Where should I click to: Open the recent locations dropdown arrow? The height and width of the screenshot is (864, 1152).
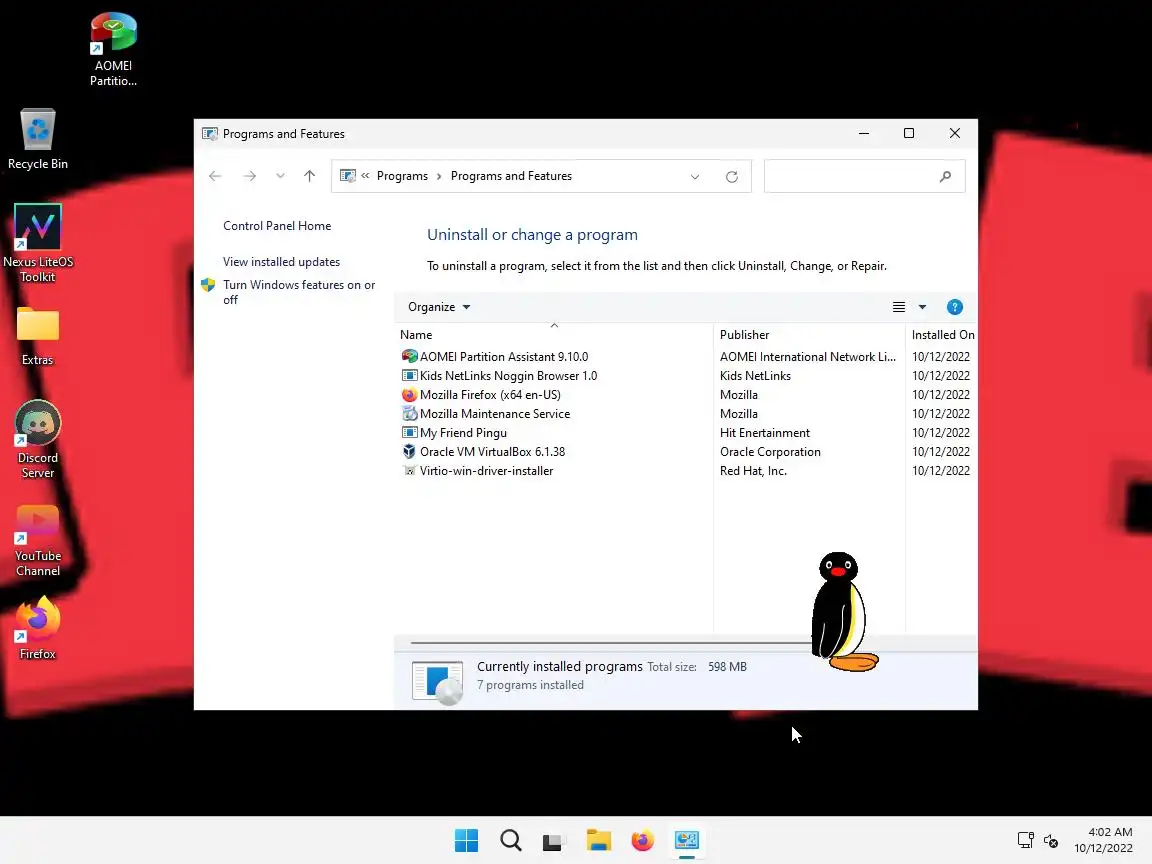click(280, 176)
